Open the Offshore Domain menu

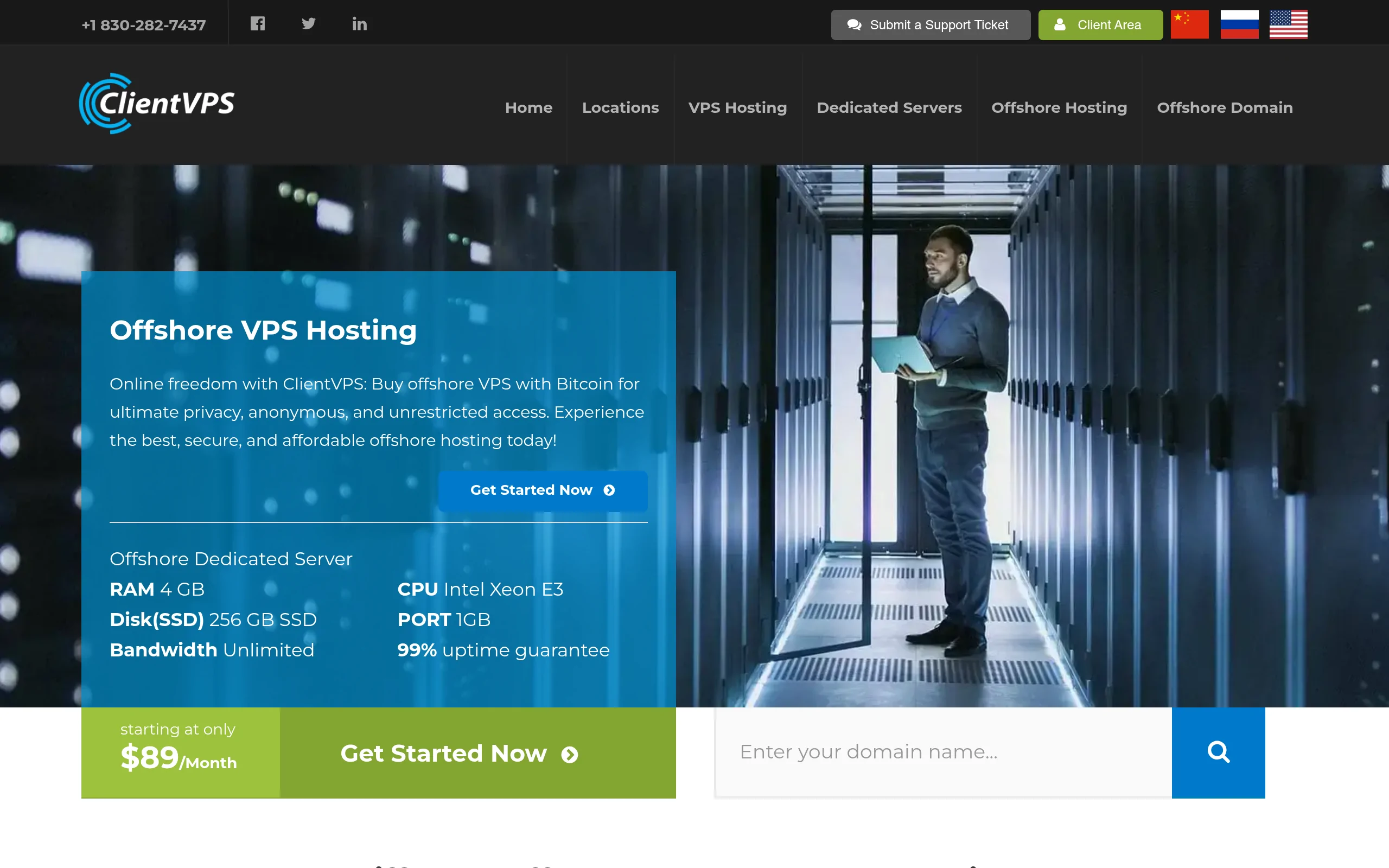1225,107
